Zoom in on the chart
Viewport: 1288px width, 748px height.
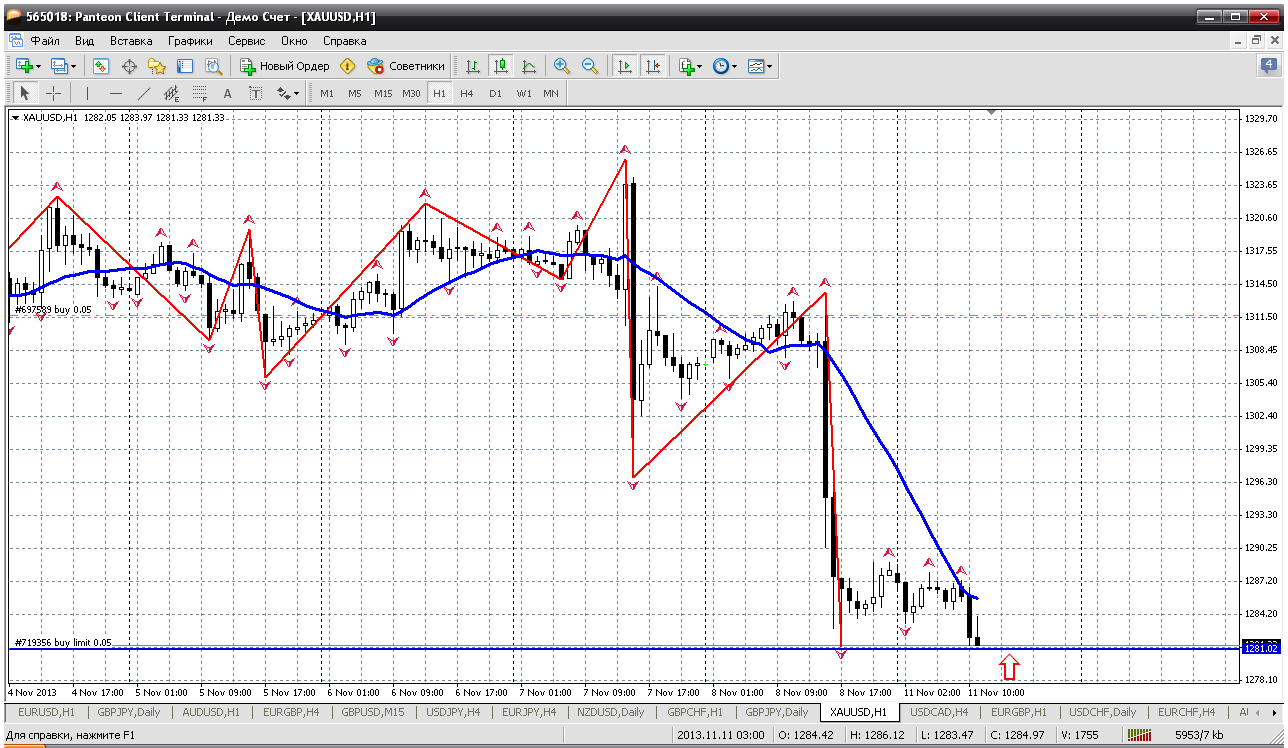[562, 66]
